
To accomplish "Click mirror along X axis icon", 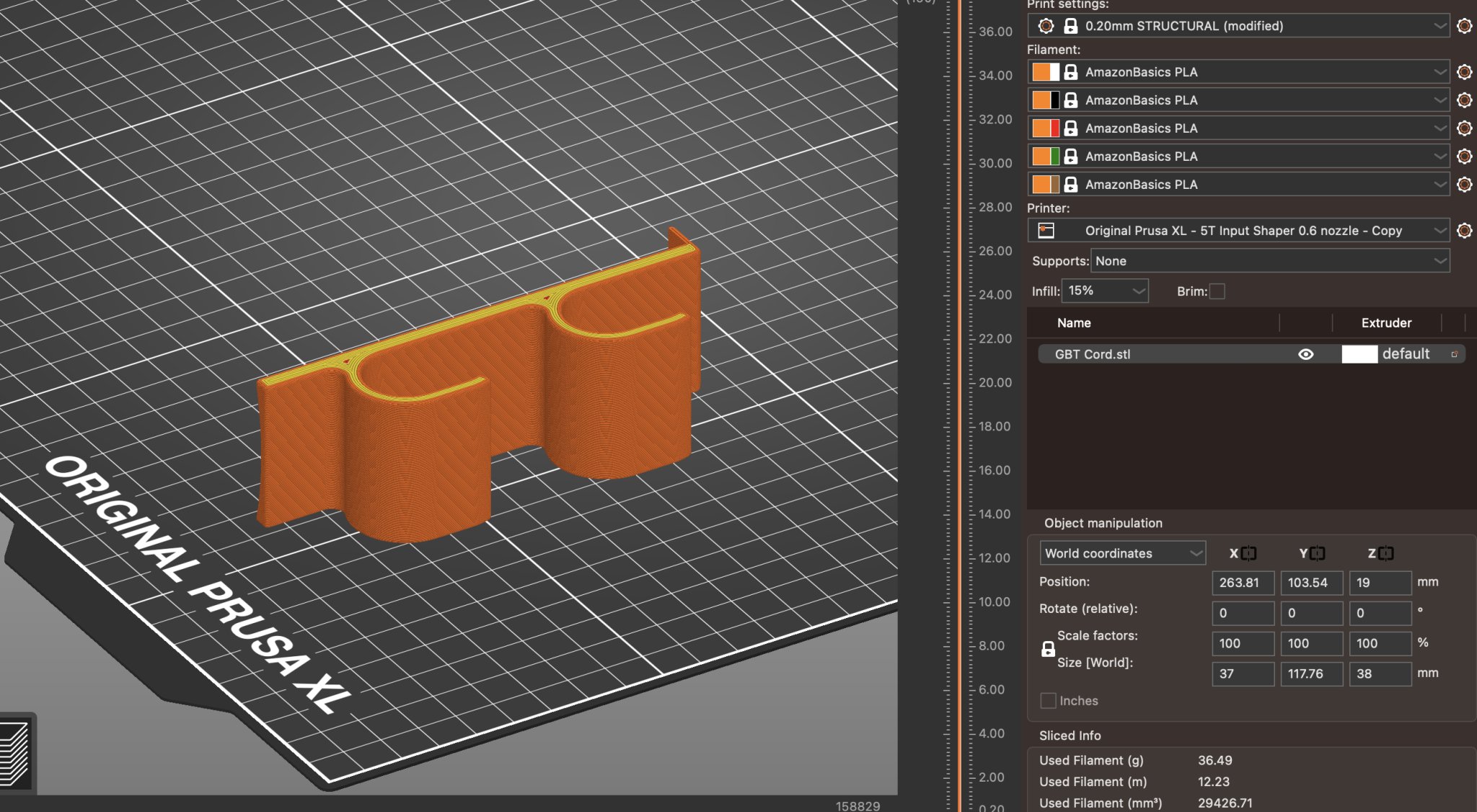I will point(1249,554).
